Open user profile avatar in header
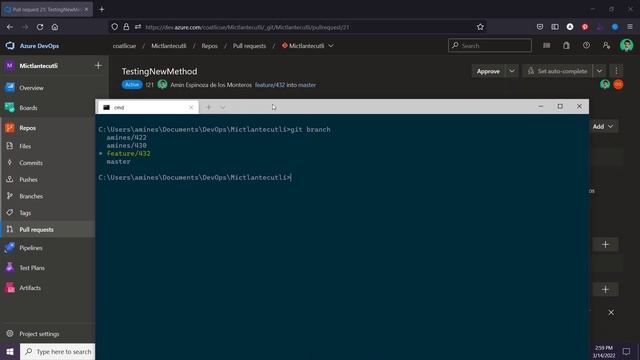The height and width of the screenshot is (360, 640). tap(626, 45)
